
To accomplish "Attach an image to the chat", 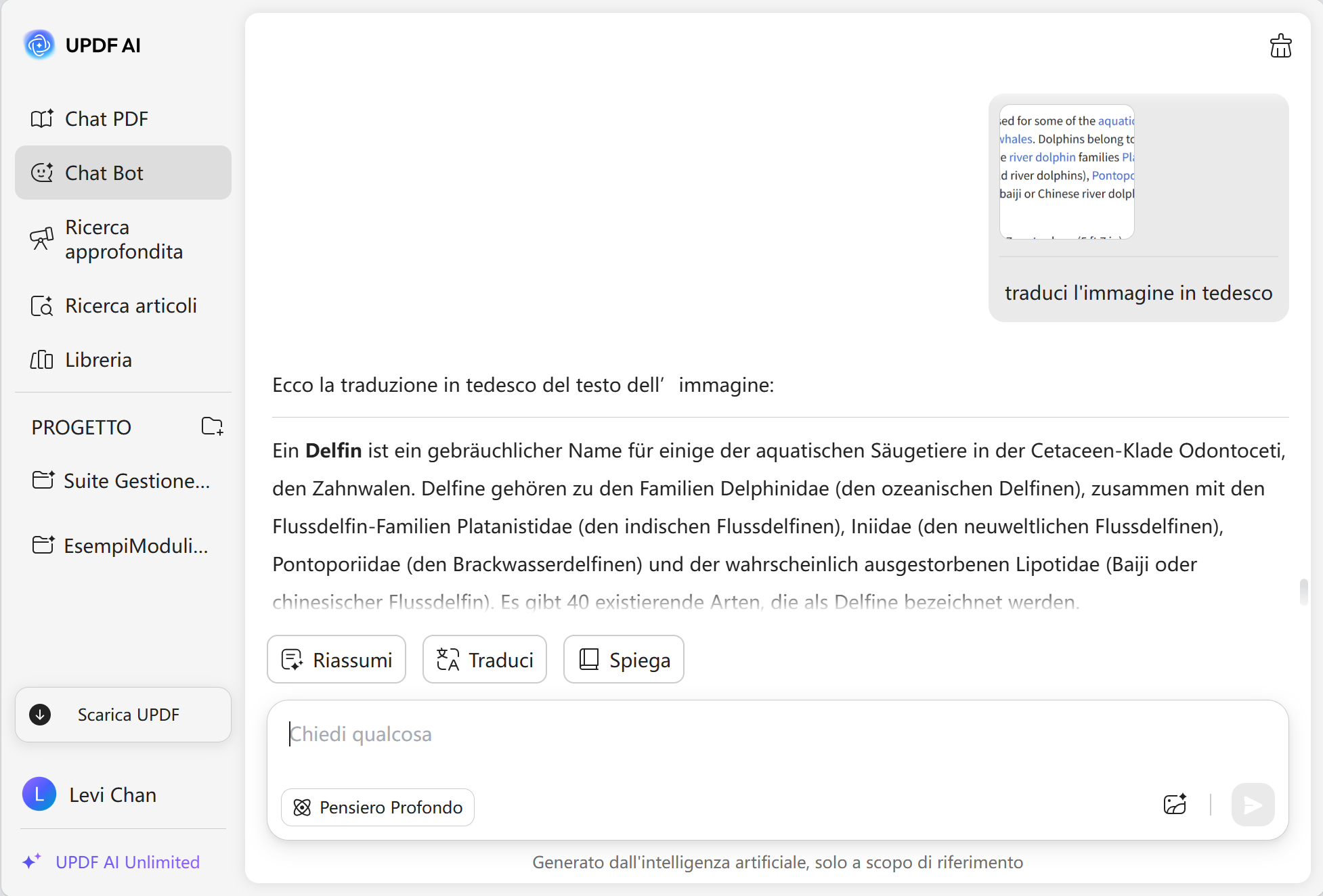I will coord(1175,805).
